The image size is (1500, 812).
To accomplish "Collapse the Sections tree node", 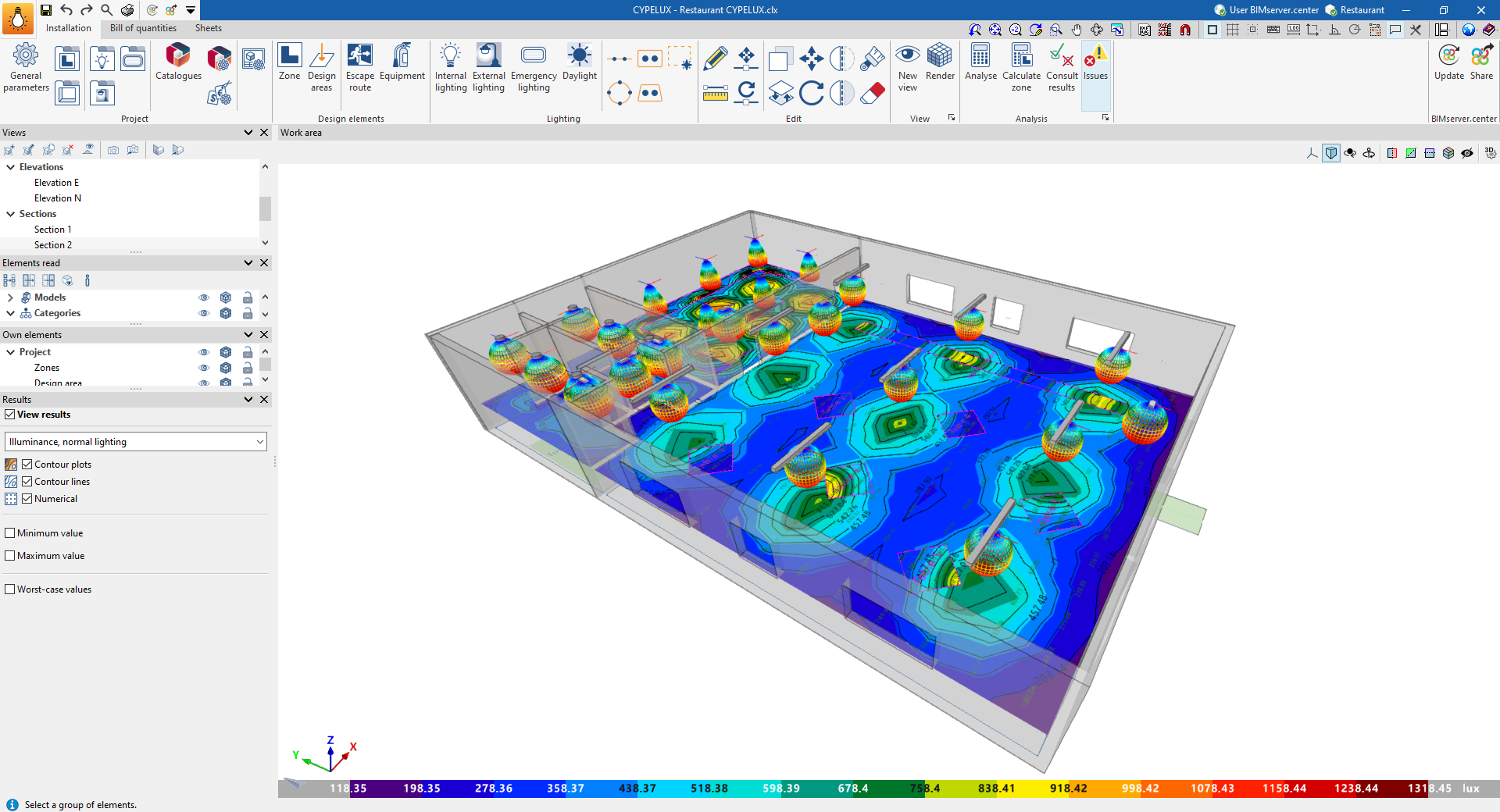I will point(11,214).
